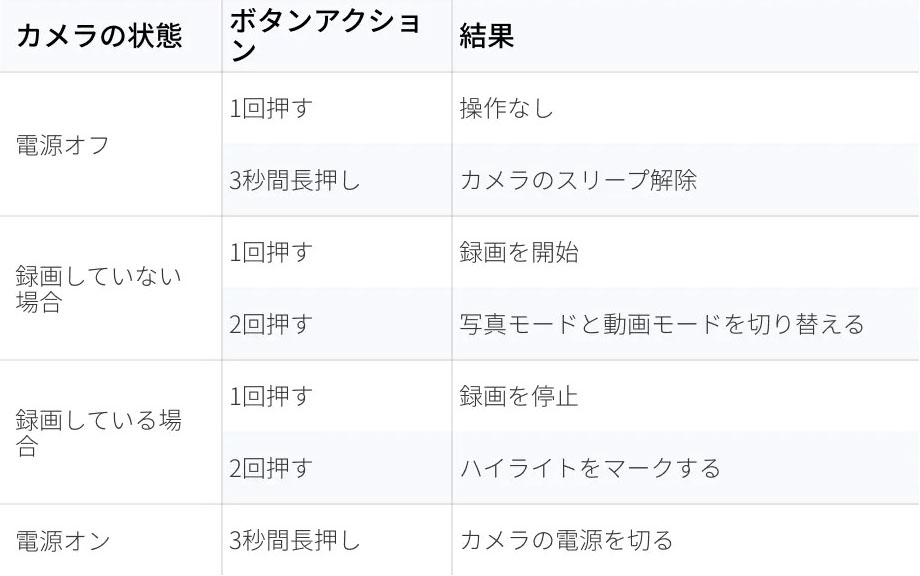Click the カメラのスリープ解除 result text
This screenshot has width=920, height=576.
(578, 181)
